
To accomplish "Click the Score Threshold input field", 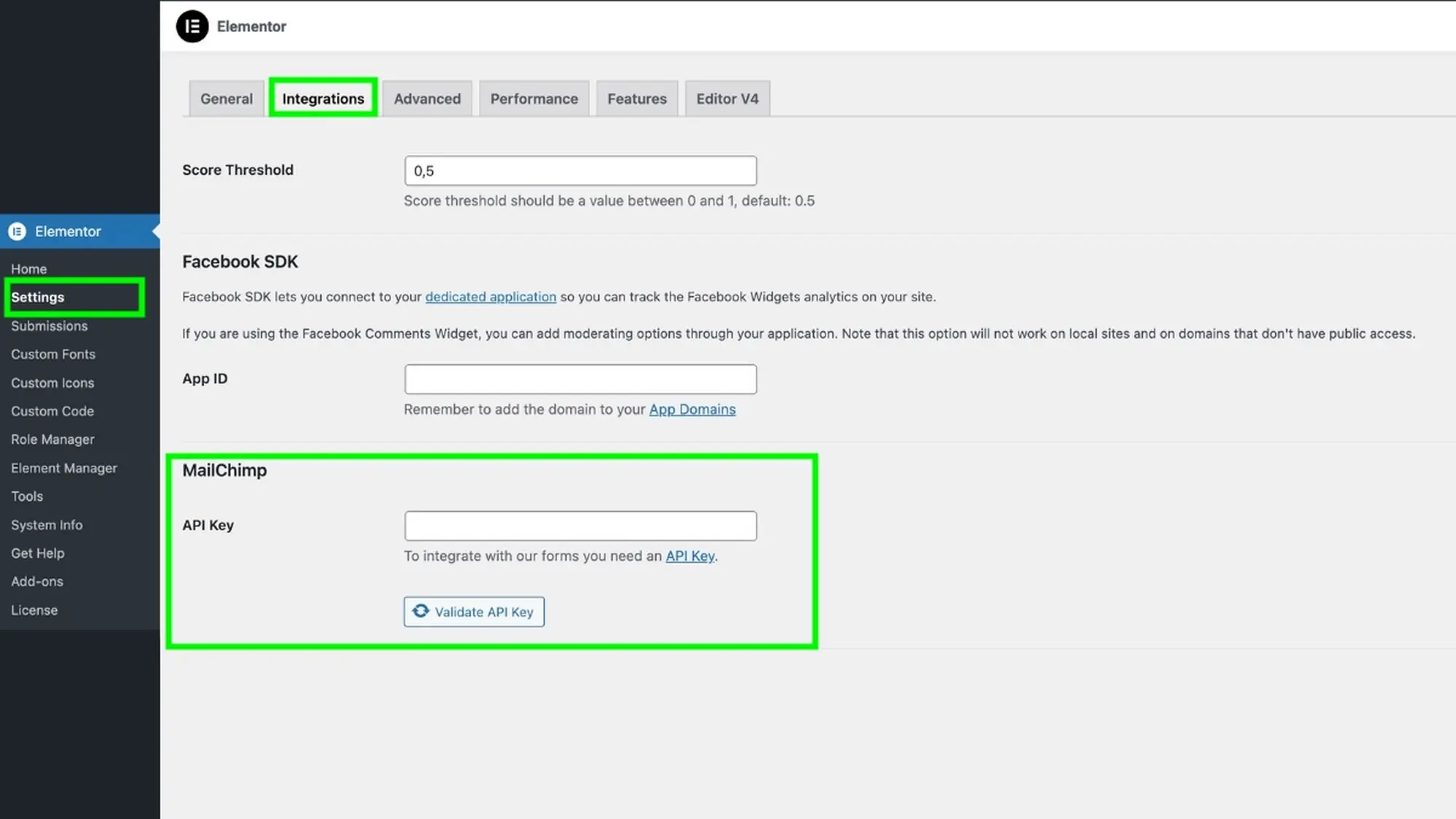I will (x=580, y=170).
